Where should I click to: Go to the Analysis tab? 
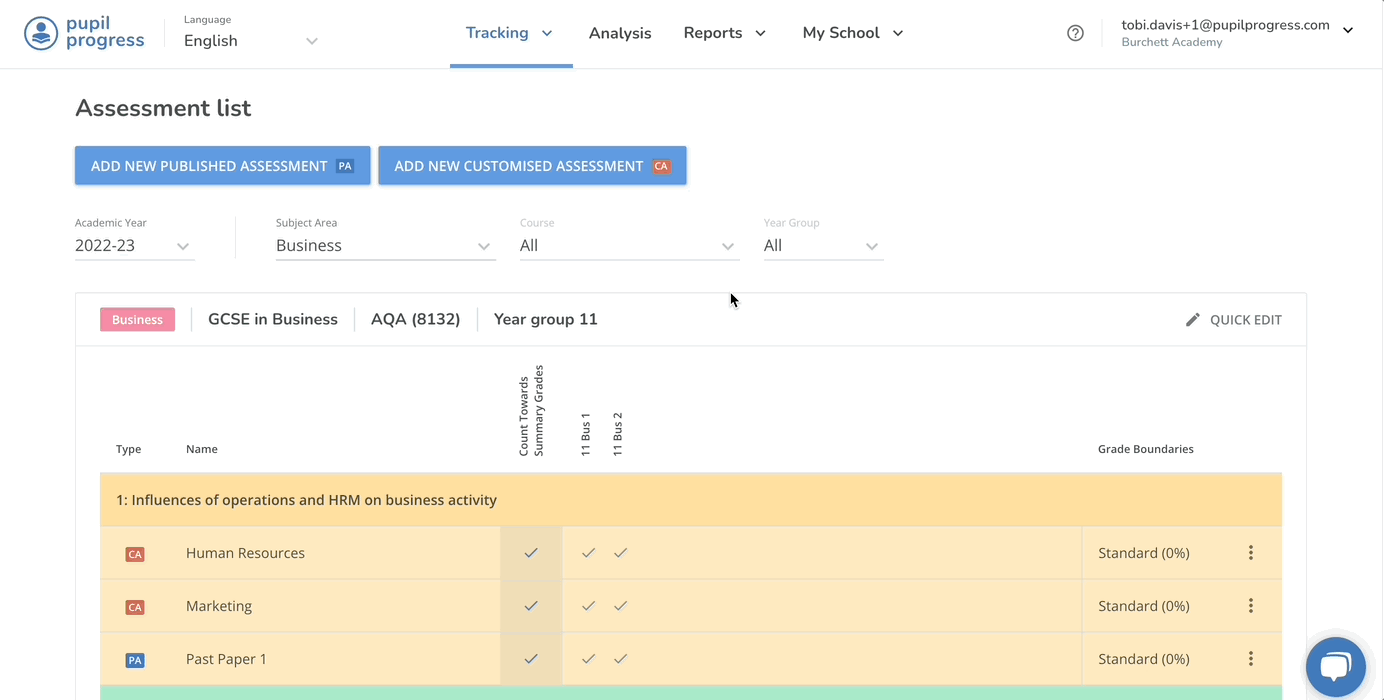coord(620,33)
